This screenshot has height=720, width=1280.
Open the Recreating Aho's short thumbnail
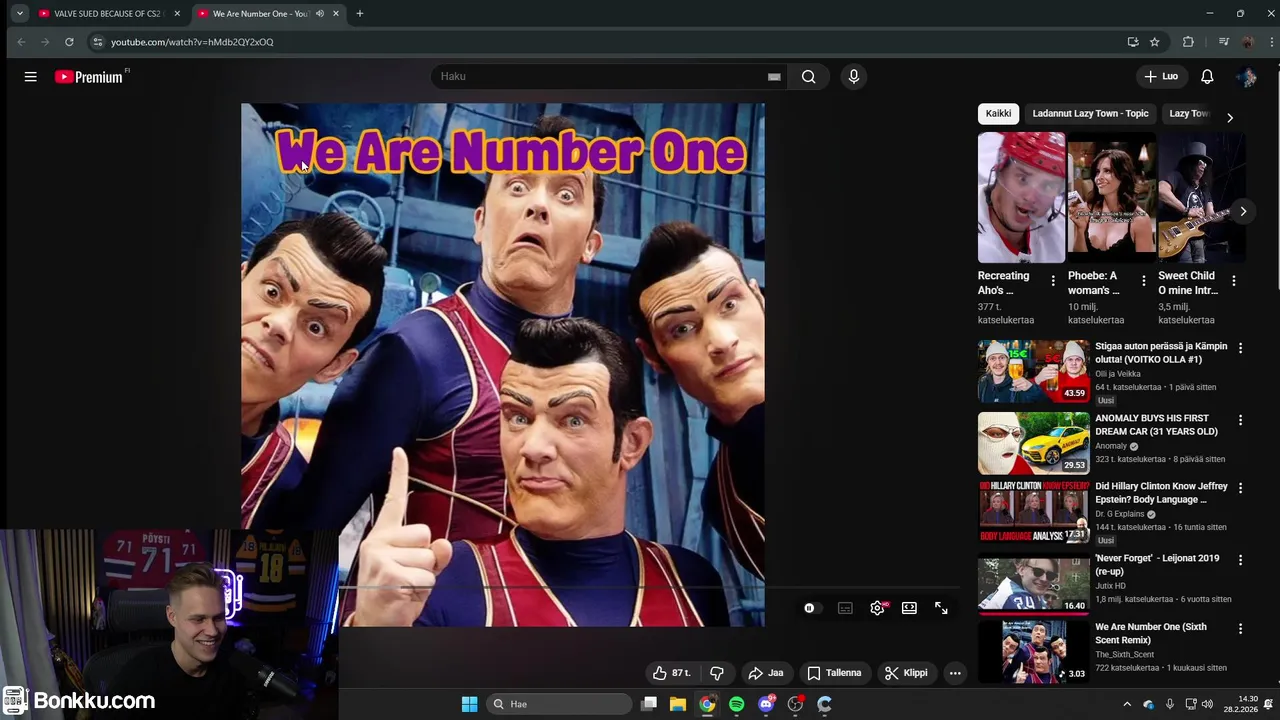[1021, 198]
